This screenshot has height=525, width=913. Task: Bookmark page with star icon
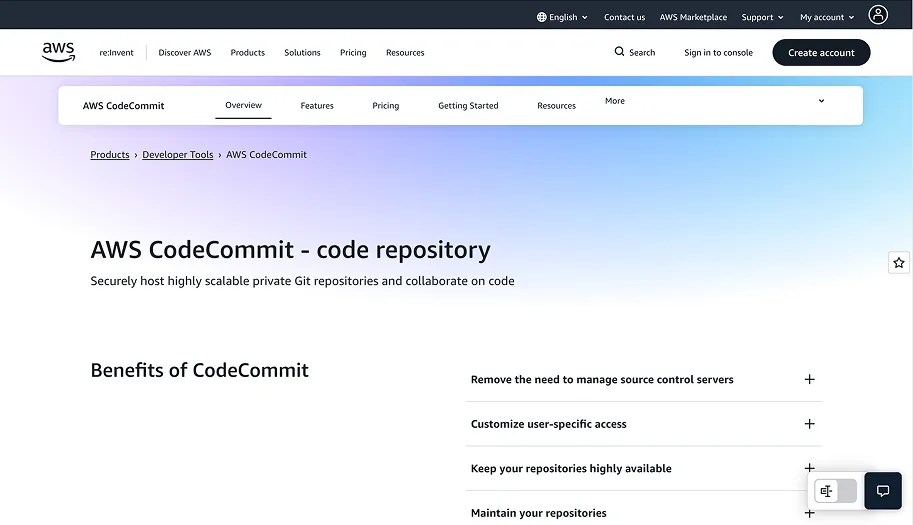898,262
